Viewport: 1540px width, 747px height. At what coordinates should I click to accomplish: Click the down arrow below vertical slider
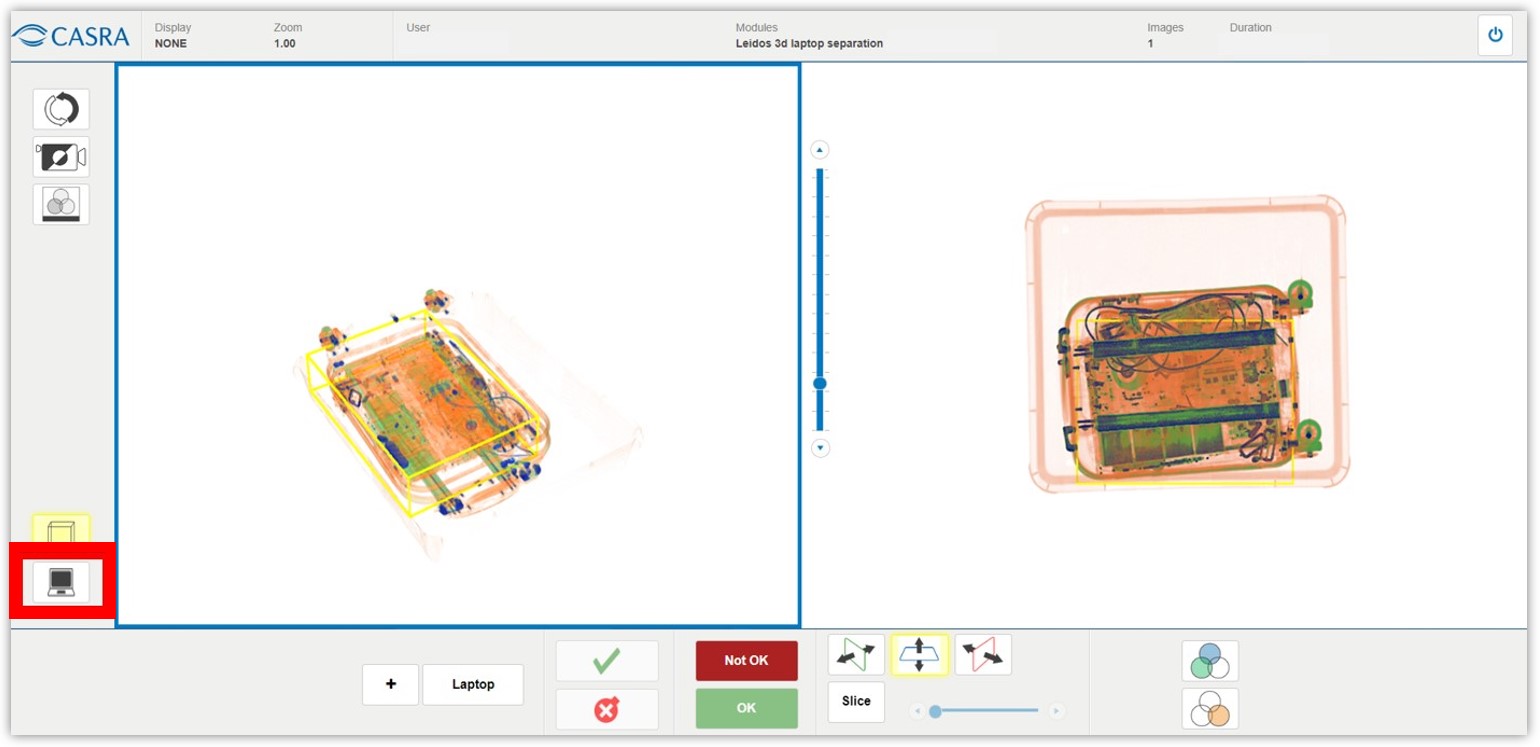click(x=820, y=448)
